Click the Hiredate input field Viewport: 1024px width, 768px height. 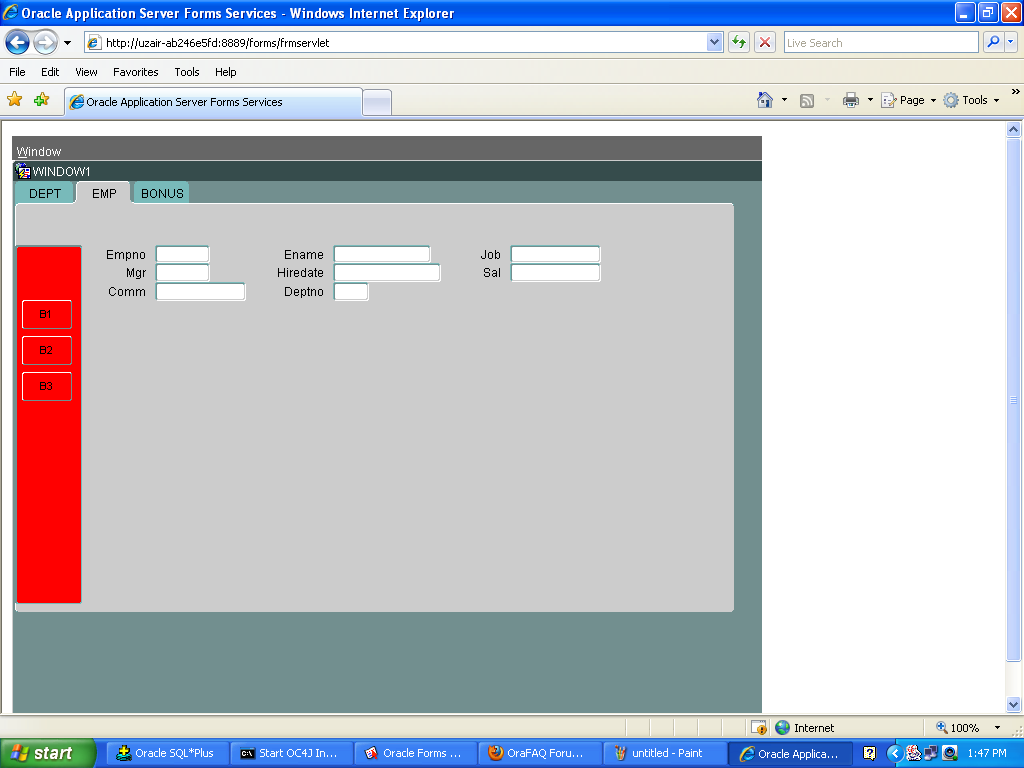tap(387, 273)
